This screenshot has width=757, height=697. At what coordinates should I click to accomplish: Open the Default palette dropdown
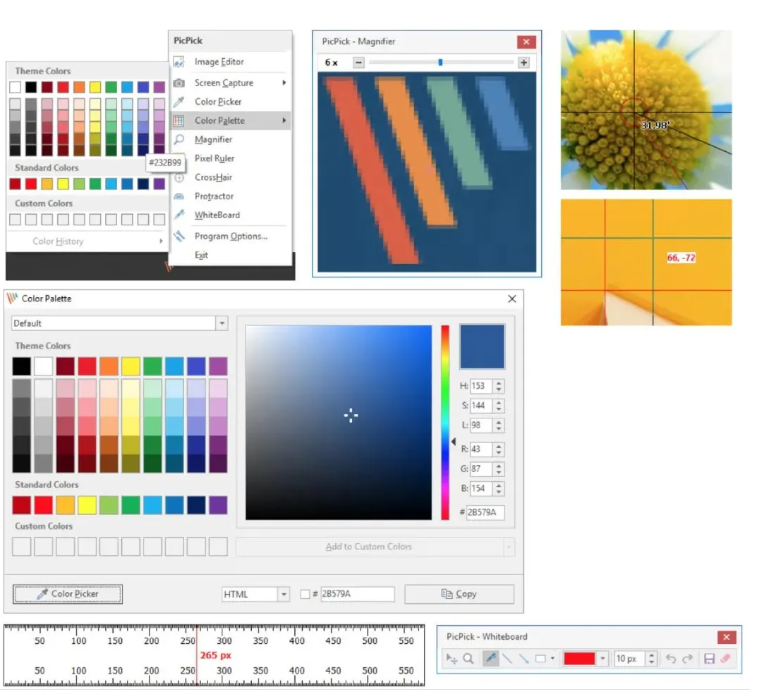point(224,326)
